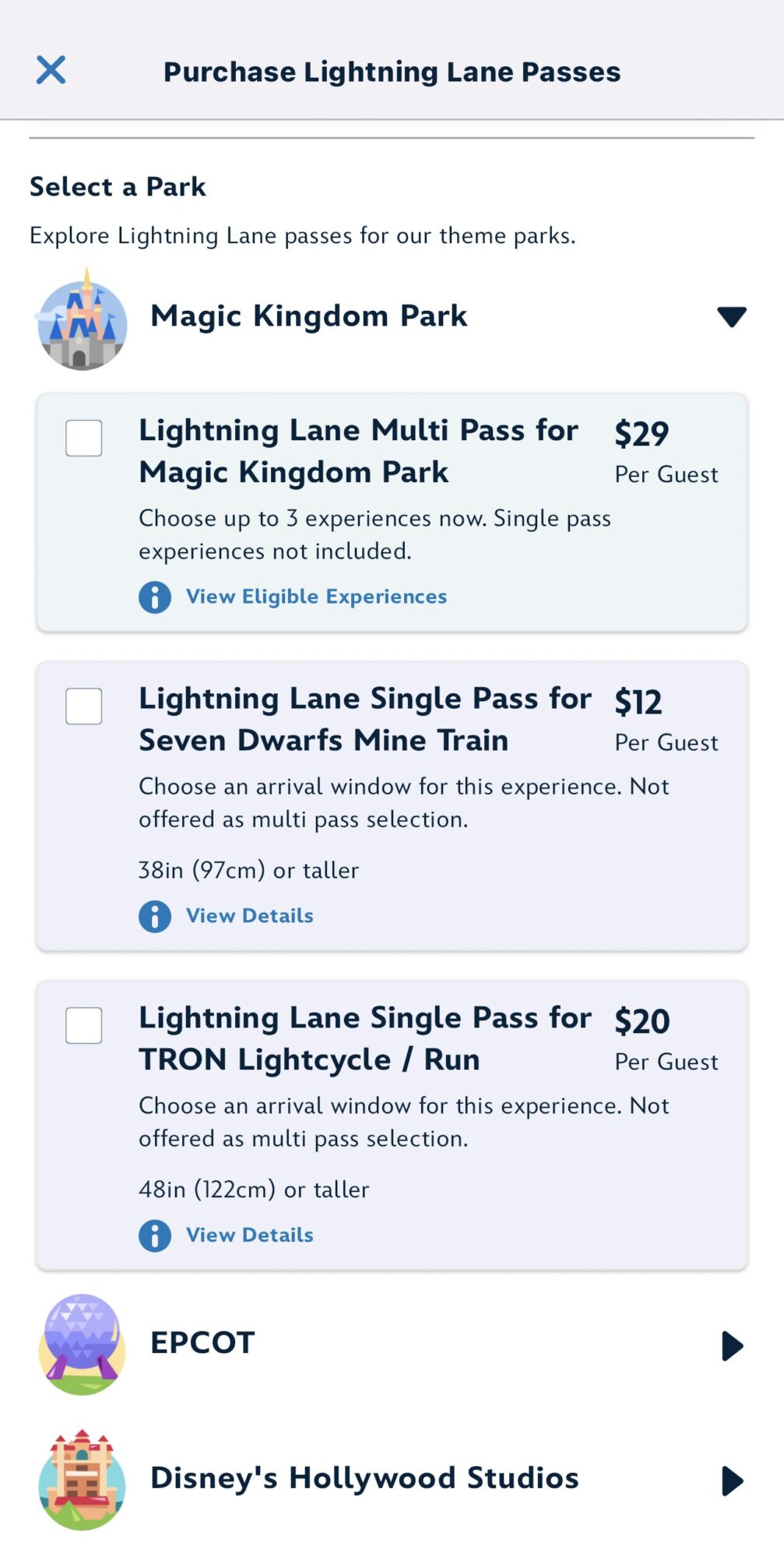Expand Disney's Hollywood Studios section arrow
This screenshot has width=784, height=1558.
732,1480
